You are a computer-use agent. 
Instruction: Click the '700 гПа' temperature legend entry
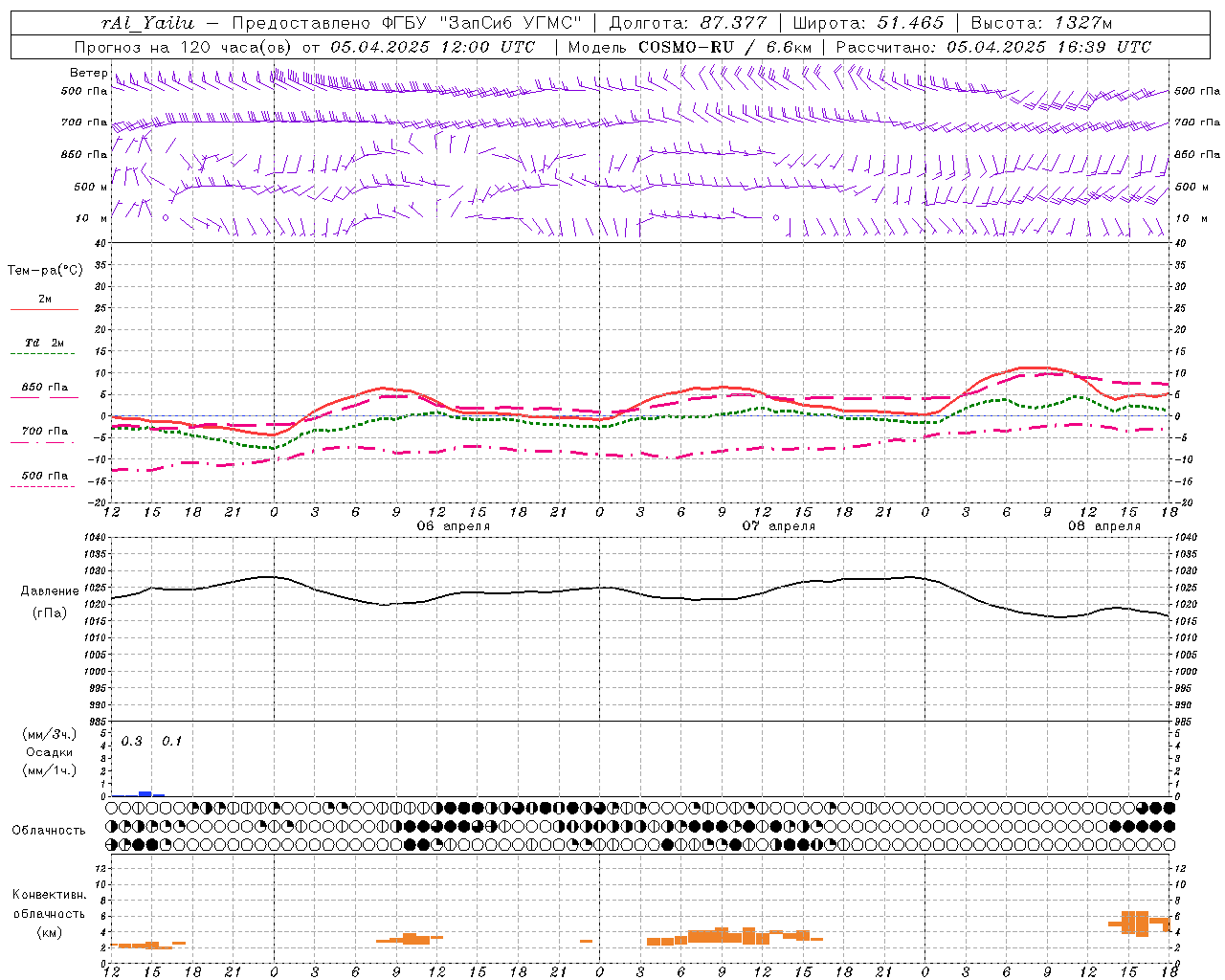45,432
